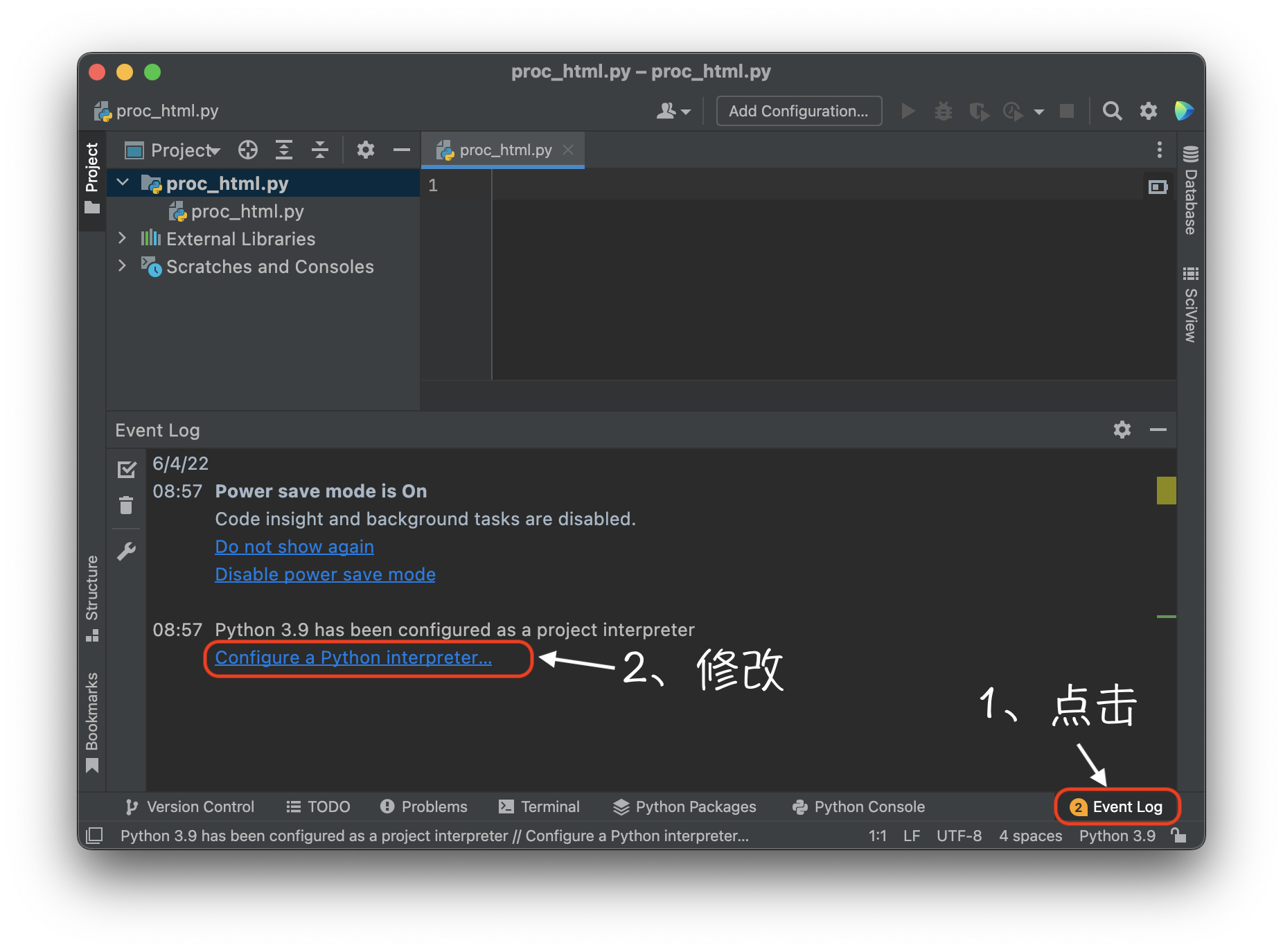This screenshot has width=1283, height=952.
Task: Click Disable power save mode
Action: [325, 574]
